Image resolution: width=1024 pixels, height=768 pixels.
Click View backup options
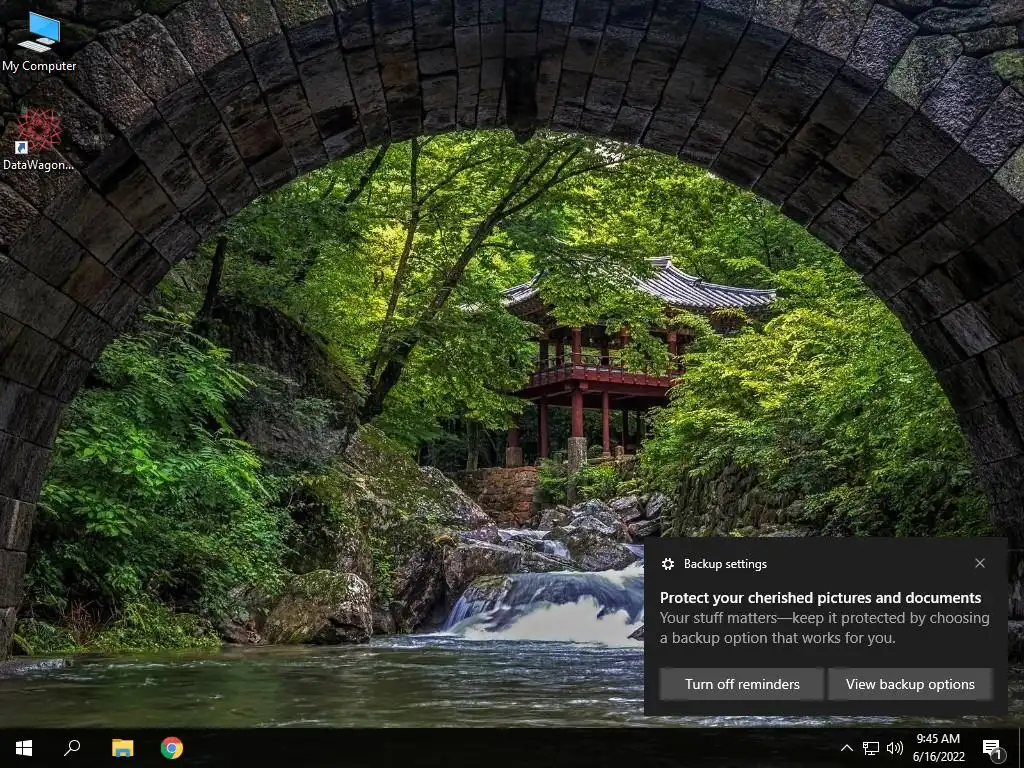click(910, 684)
